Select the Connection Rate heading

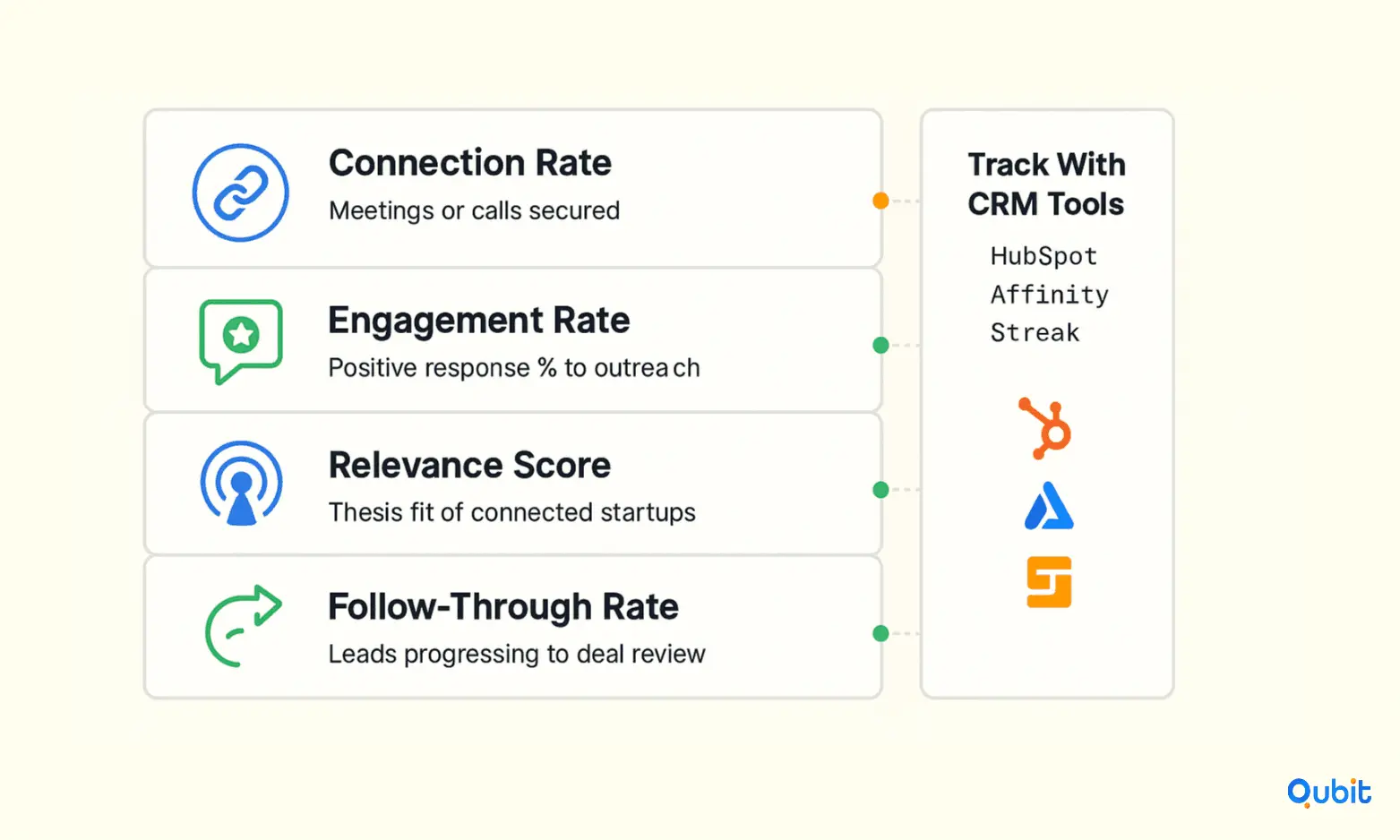tap(470, 163)
